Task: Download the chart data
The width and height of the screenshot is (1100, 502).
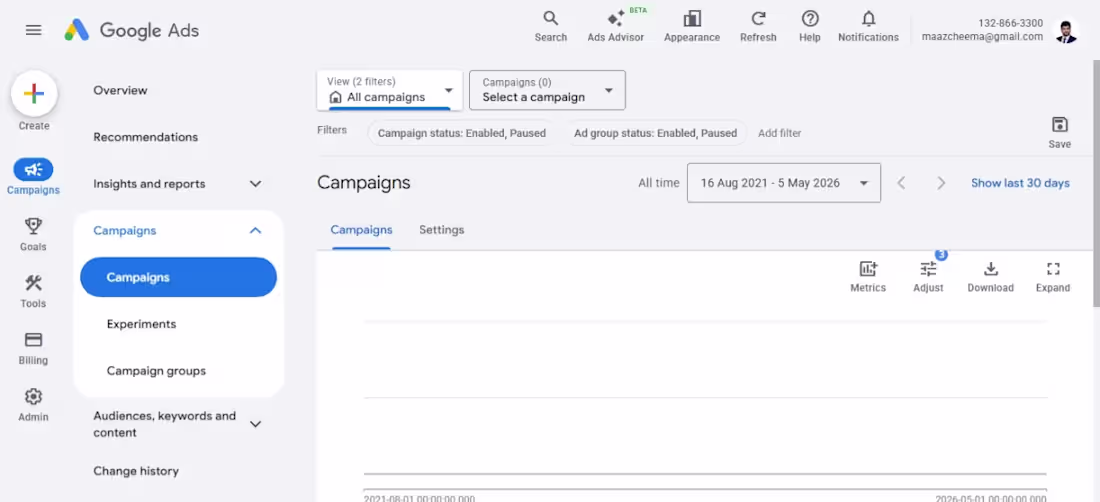Action: pyautogui.click(x=991, y=276)
